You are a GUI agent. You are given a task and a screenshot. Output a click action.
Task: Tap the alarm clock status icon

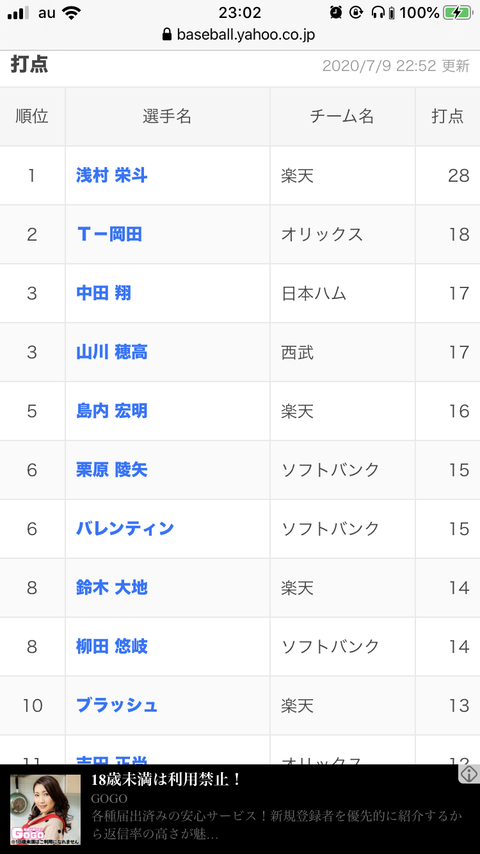pyautogui.click(x=336, y=13)
